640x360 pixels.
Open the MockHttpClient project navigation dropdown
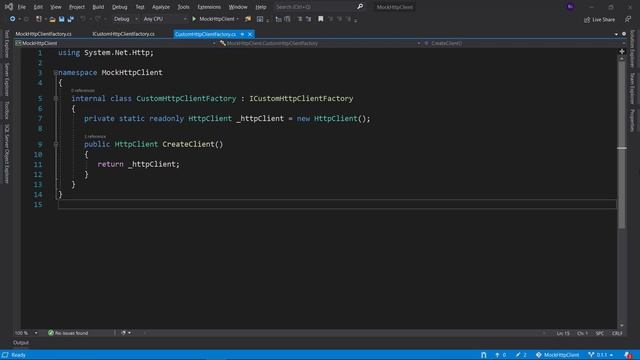tap(115, 43)
